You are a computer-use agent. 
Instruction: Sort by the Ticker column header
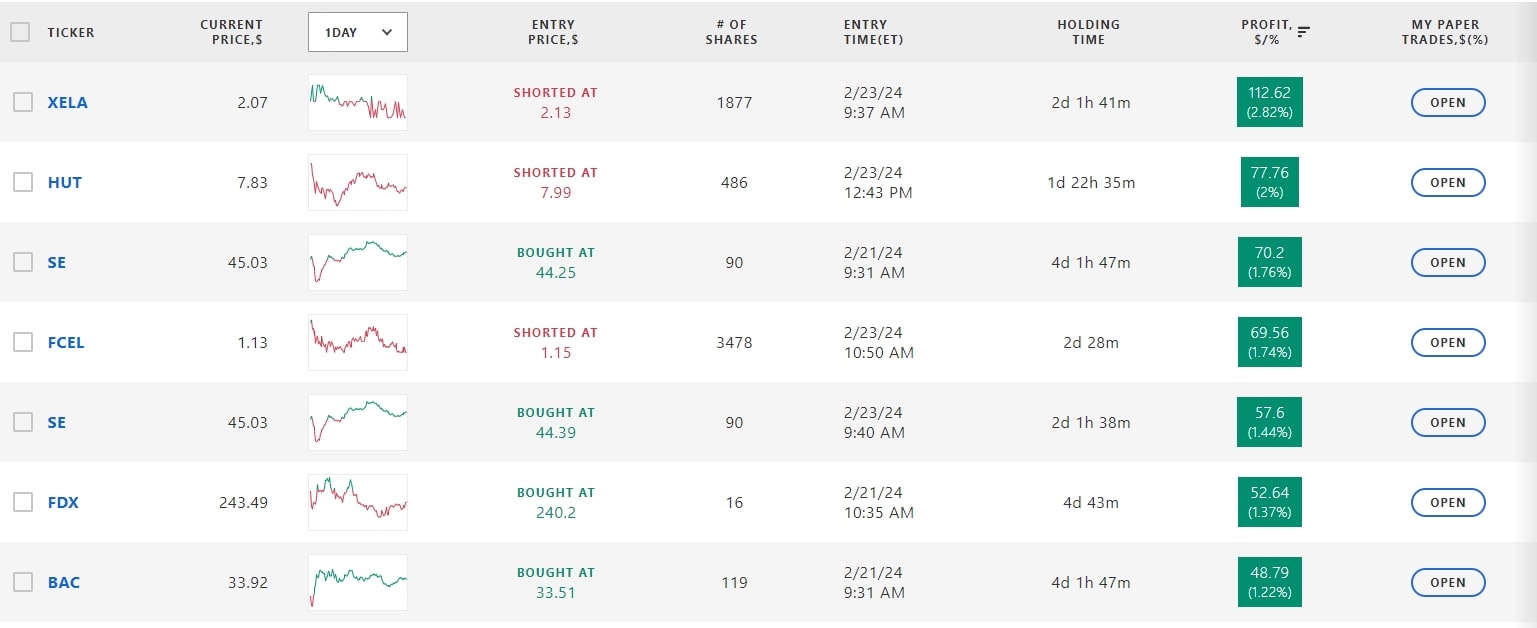click(x=71, y=32)
